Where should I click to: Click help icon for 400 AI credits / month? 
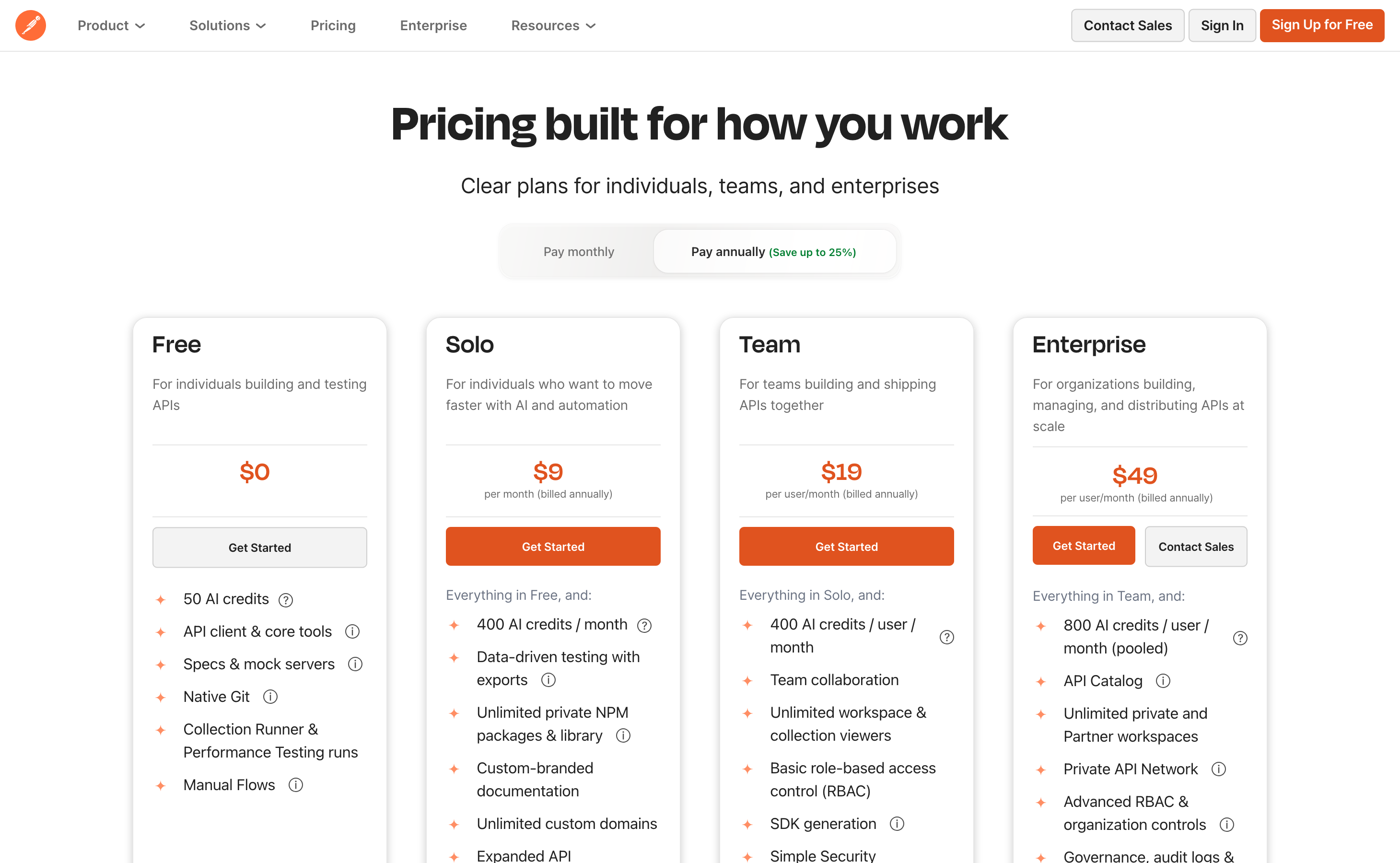pos(644,626)
